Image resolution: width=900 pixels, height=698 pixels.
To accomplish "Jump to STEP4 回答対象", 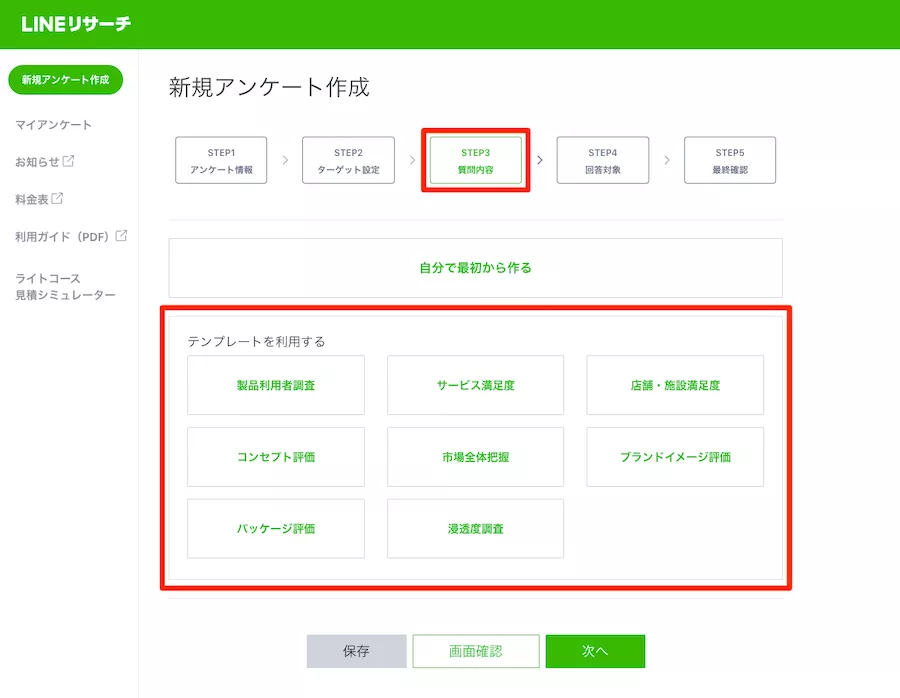I will coord(602,160).
